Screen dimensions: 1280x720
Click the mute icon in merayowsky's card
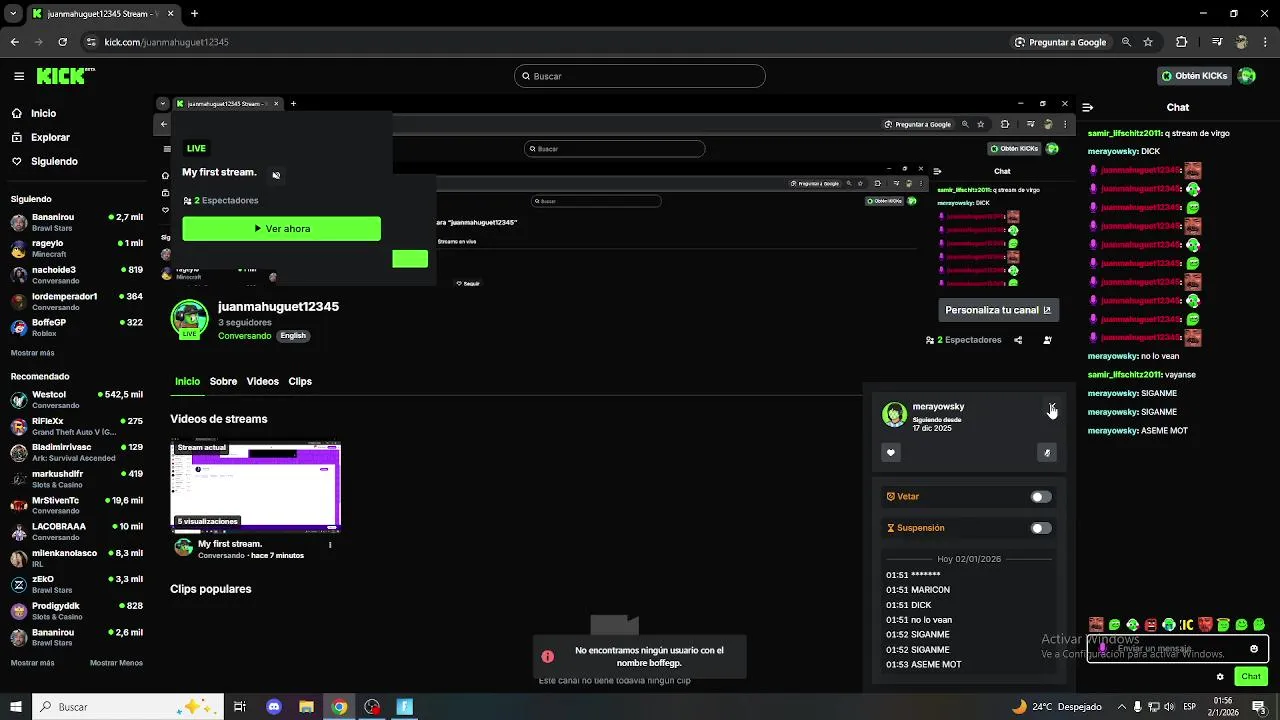click(x=1047, y=453)
